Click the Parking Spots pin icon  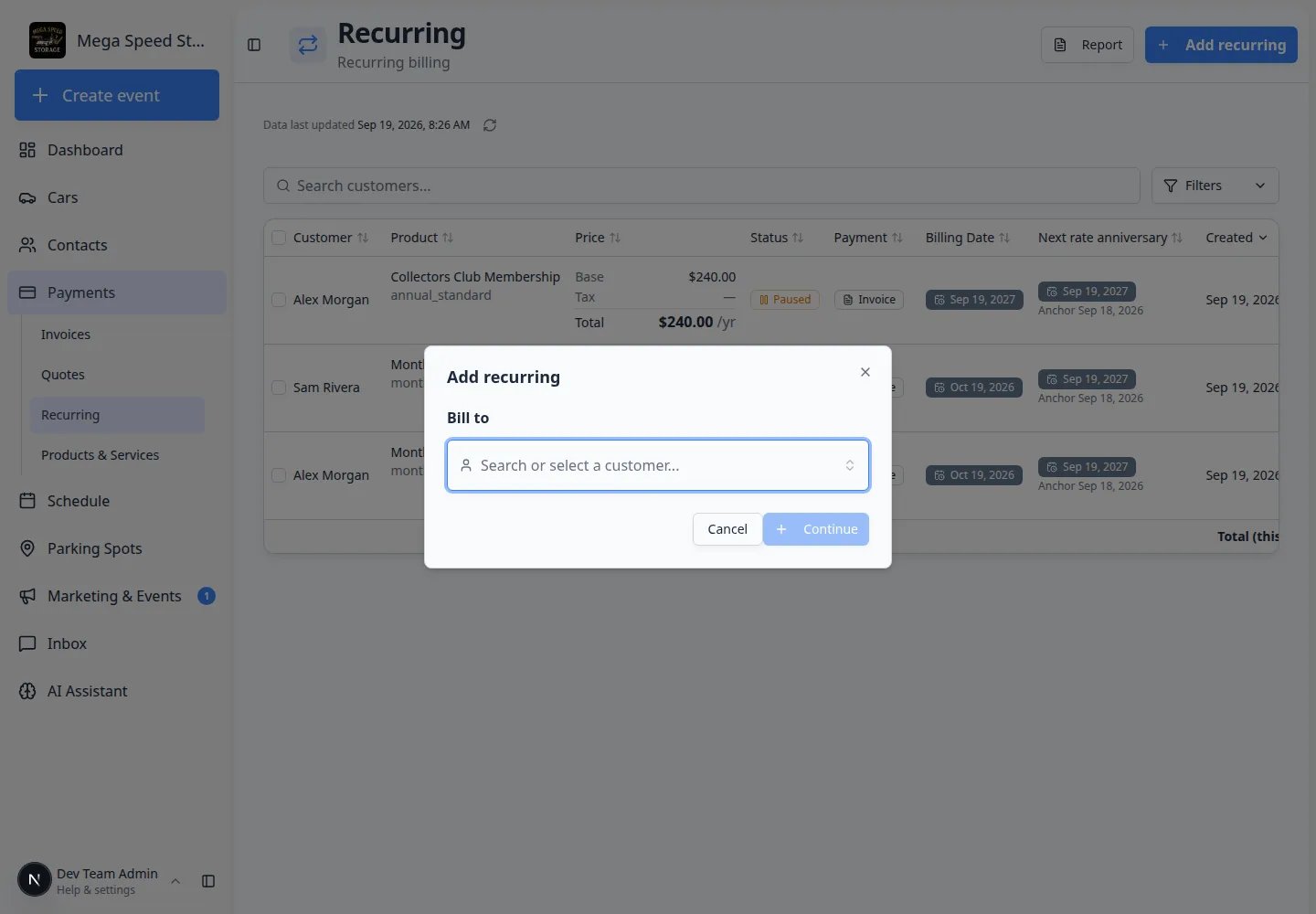pos(27,548)
